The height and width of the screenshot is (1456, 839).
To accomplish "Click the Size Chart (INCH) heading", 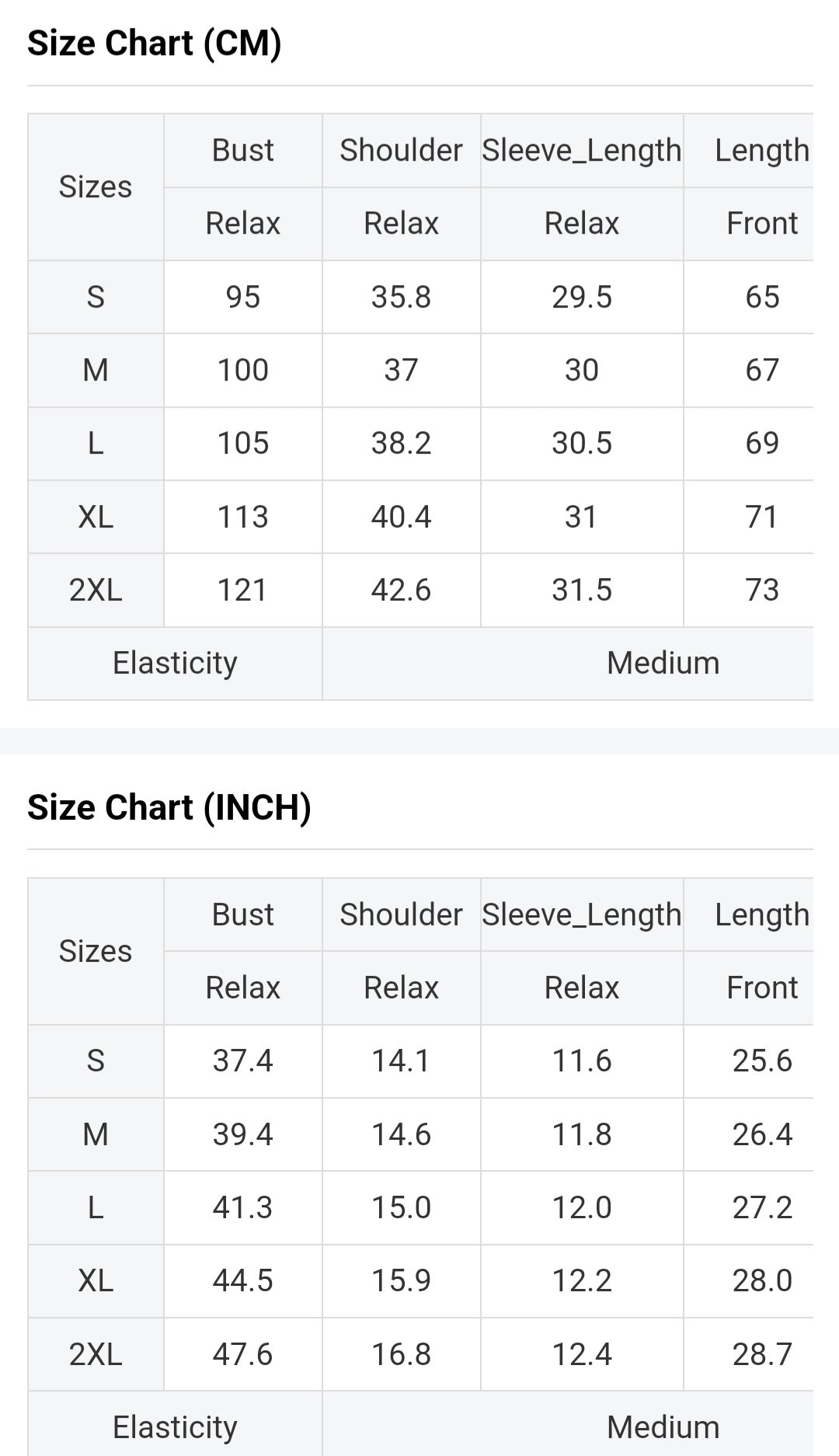I will (x=169, y=807).
